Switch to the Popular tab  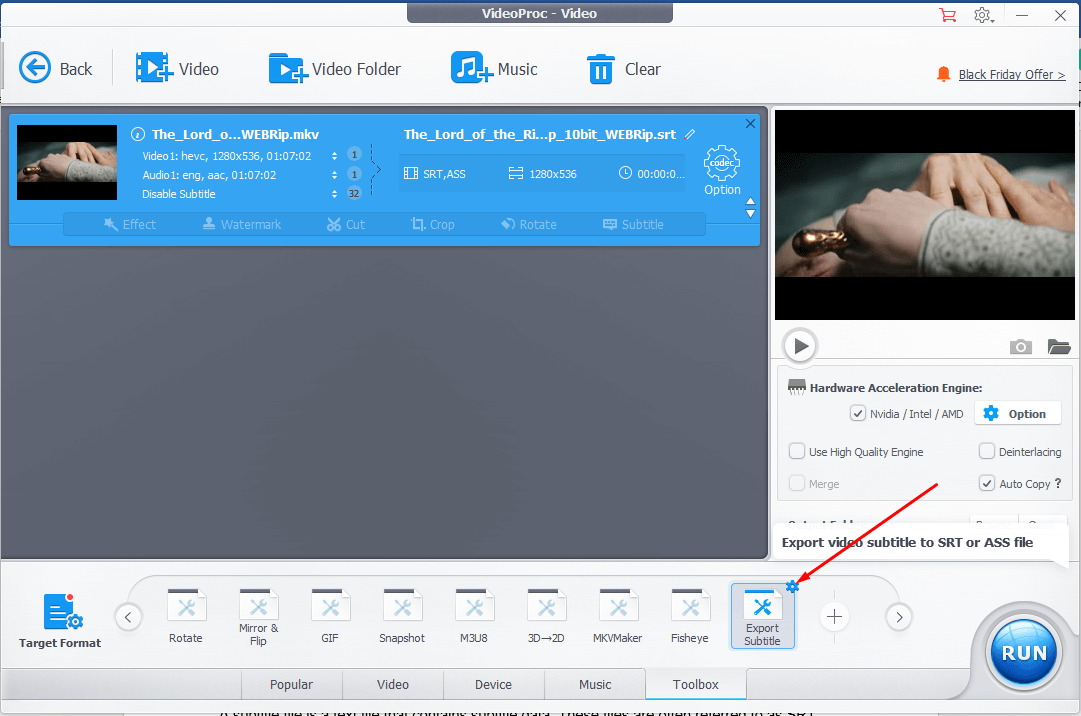point(291,685)
